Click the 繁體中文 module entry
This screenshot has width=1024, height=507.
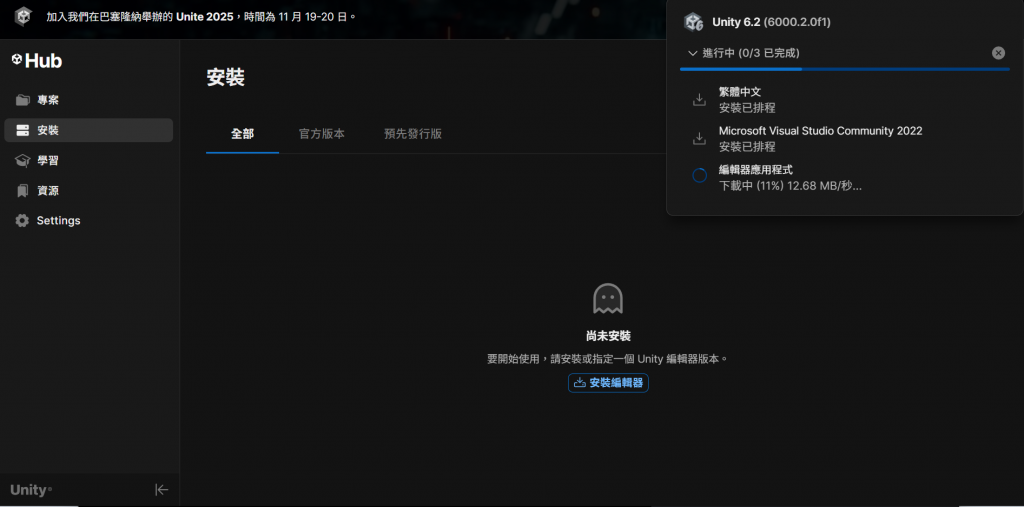pos(740,92)
